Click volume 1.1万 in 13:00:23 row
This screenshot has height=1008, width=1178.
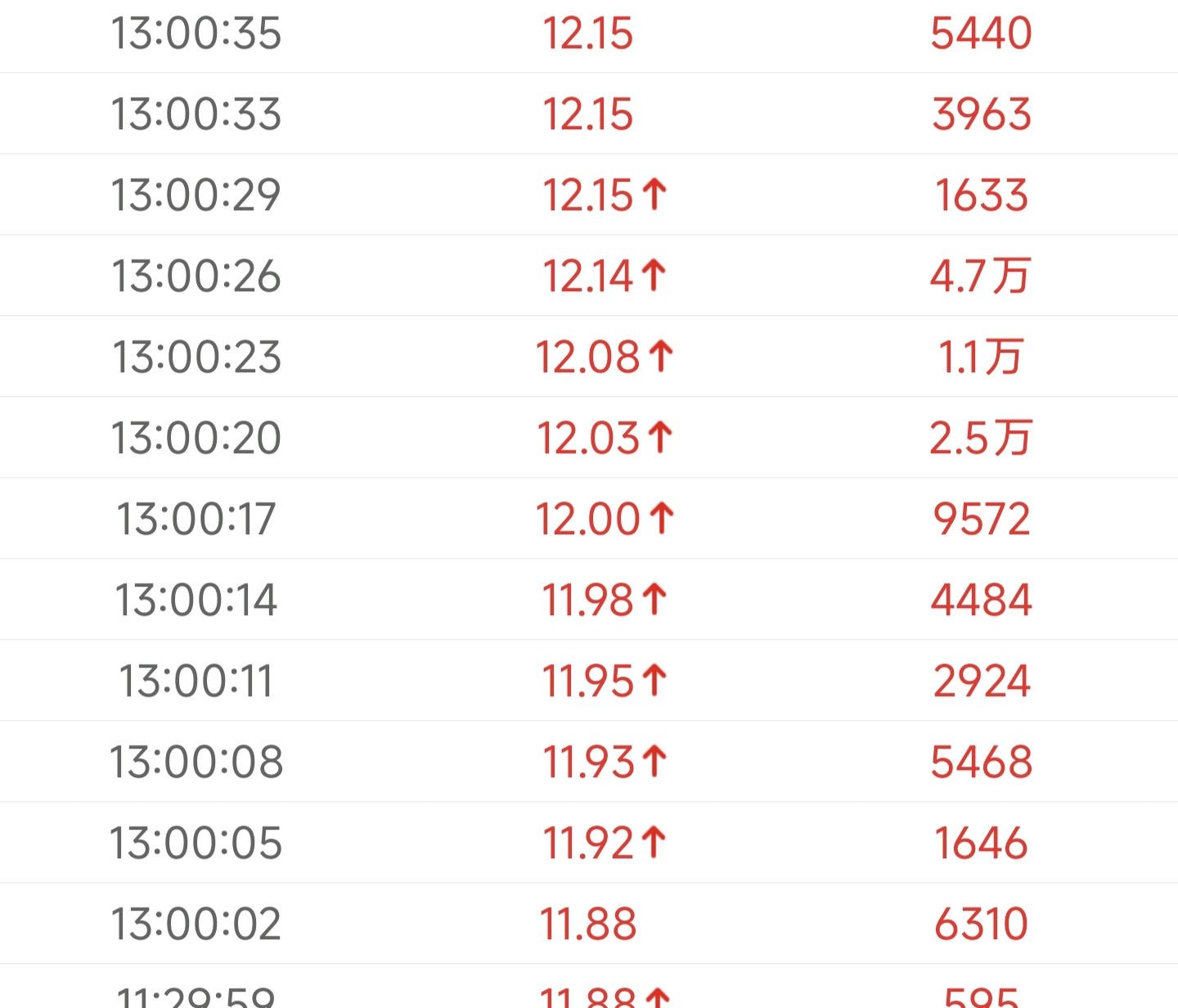(x=980, y=357)
